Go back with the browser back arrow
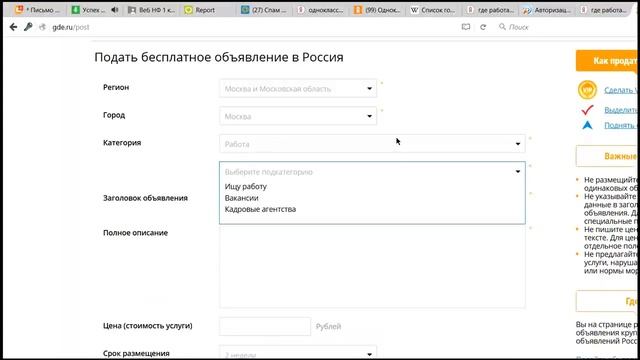The height and width of the screenshot is (360, 640). pyautogui.click(x=13, y=27)
